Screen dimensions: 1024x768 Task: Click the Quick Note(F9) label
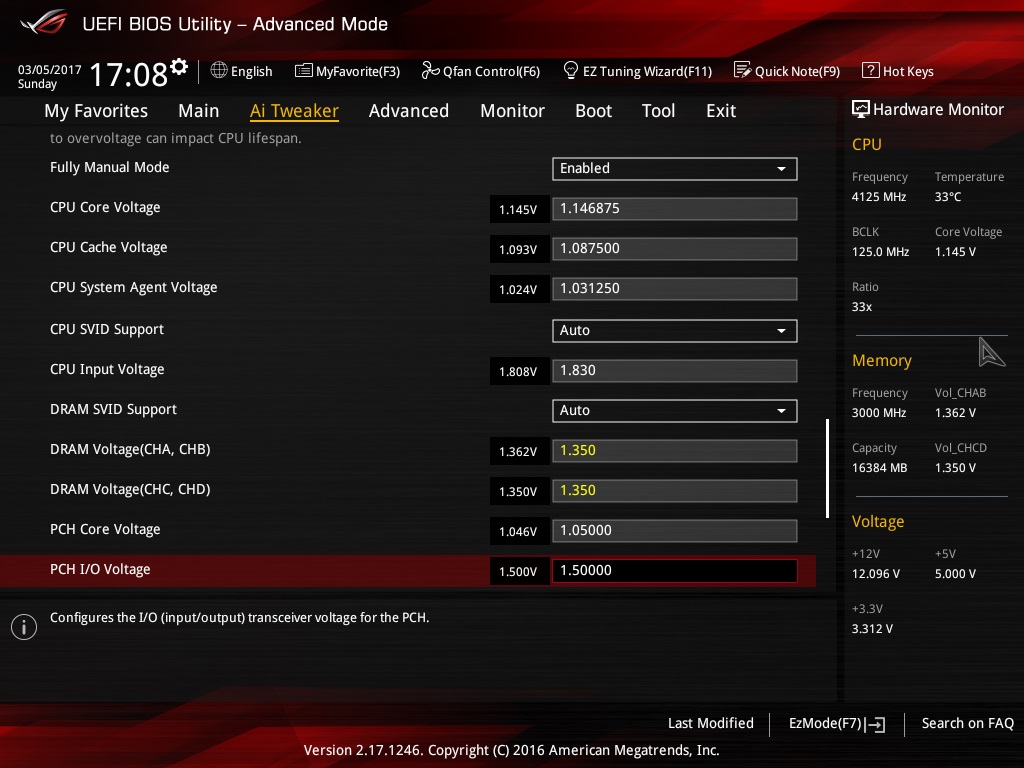tap(797, 71)
